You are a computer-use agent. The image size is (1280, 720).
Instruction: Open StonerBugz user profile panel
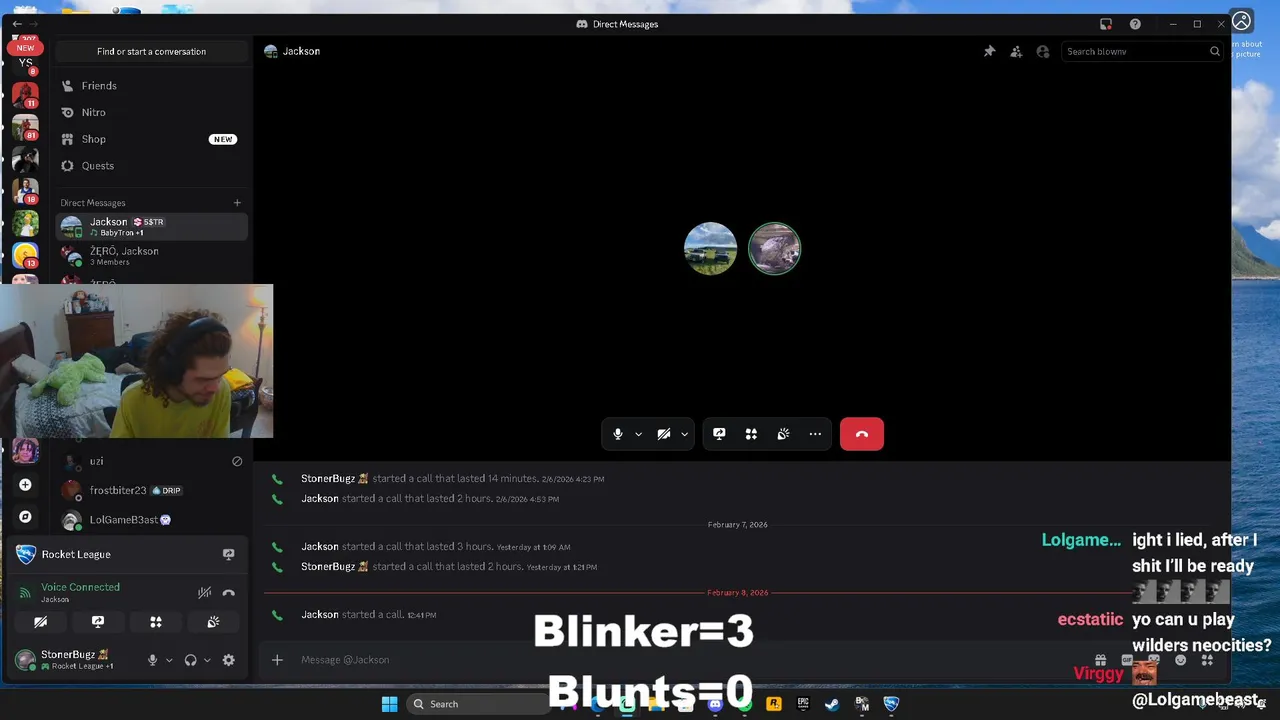point(75,660)
